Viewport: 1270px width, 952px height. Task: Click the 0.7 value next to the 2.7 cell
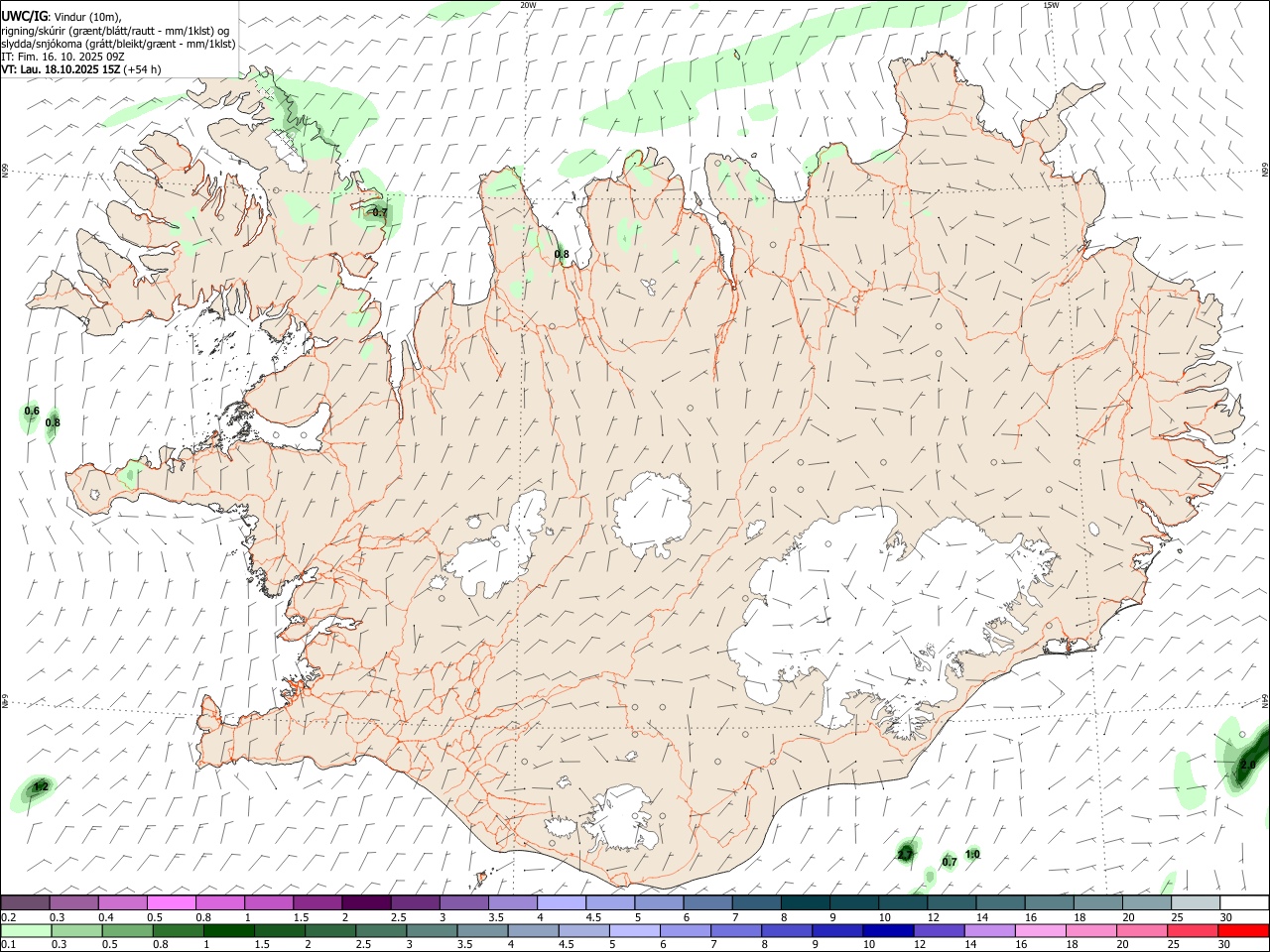(950, 862)
